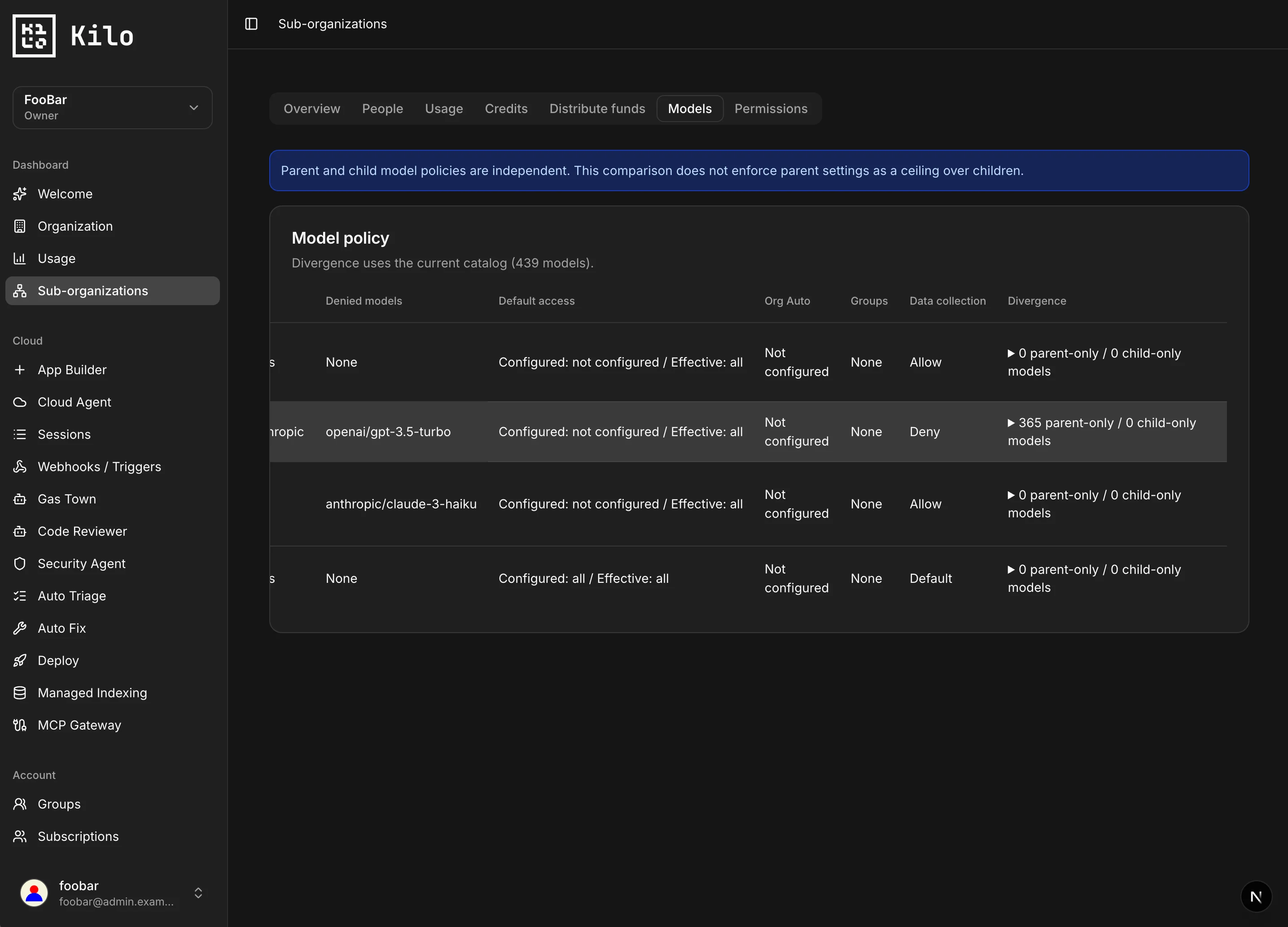Image resolution: width=1288 pixels, height=927 pixels.
Task: Click the Groups column header
Action: [x=869, y=301]
